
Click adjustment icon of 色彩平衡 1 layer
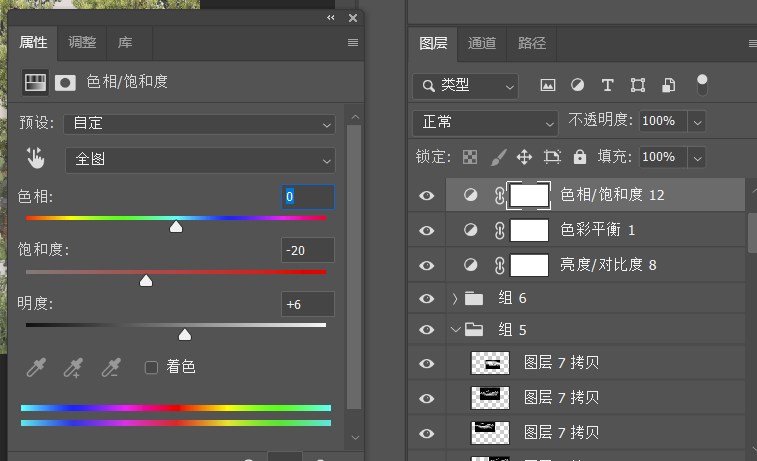[x=471, y=230]
